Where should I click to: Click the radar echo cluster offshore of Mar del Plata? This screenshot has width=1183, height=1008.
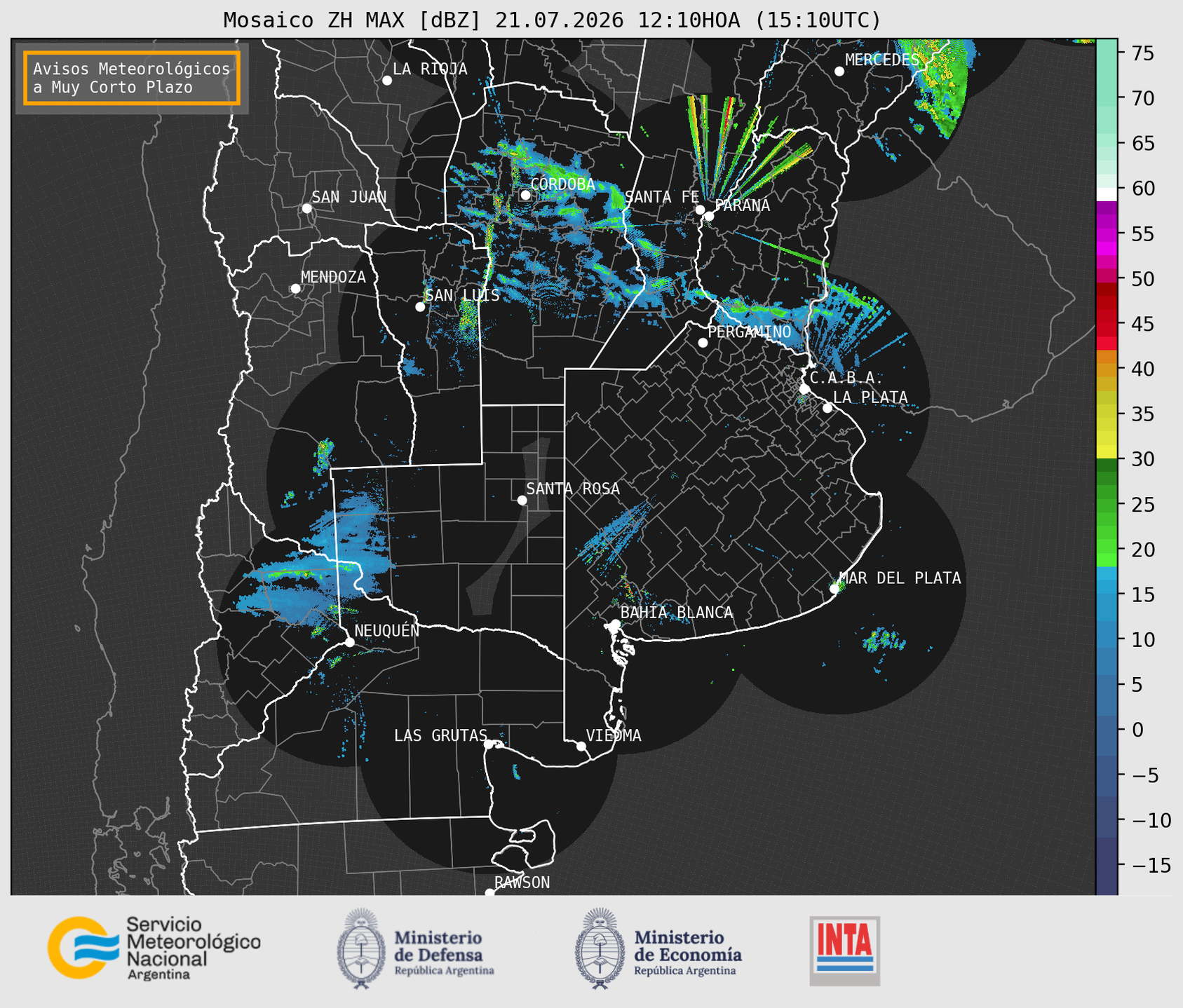[884, 640]
